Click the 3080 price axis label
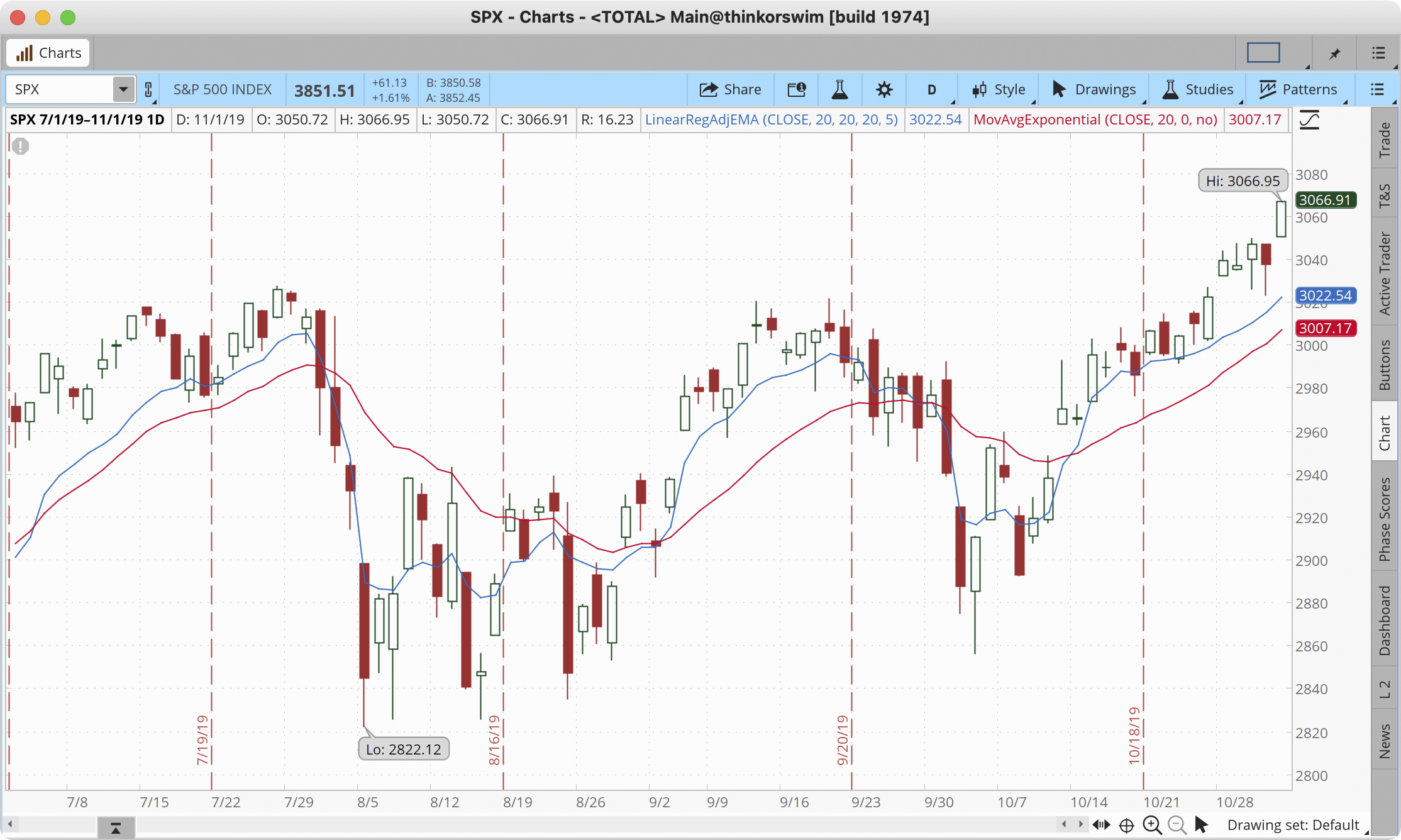Screen dimensions: 1401x840 [1312, 175]
